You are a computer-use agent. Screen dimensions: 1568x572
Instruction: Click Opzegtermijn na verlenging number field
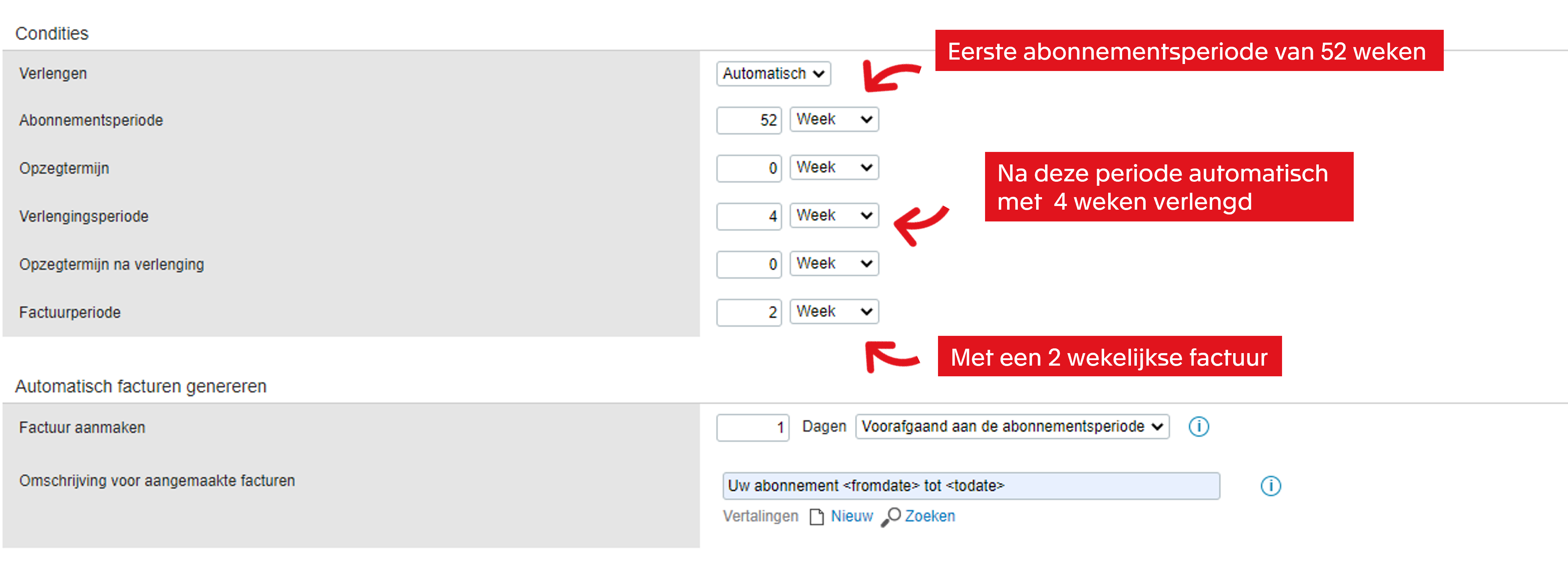tap(749, 264)
